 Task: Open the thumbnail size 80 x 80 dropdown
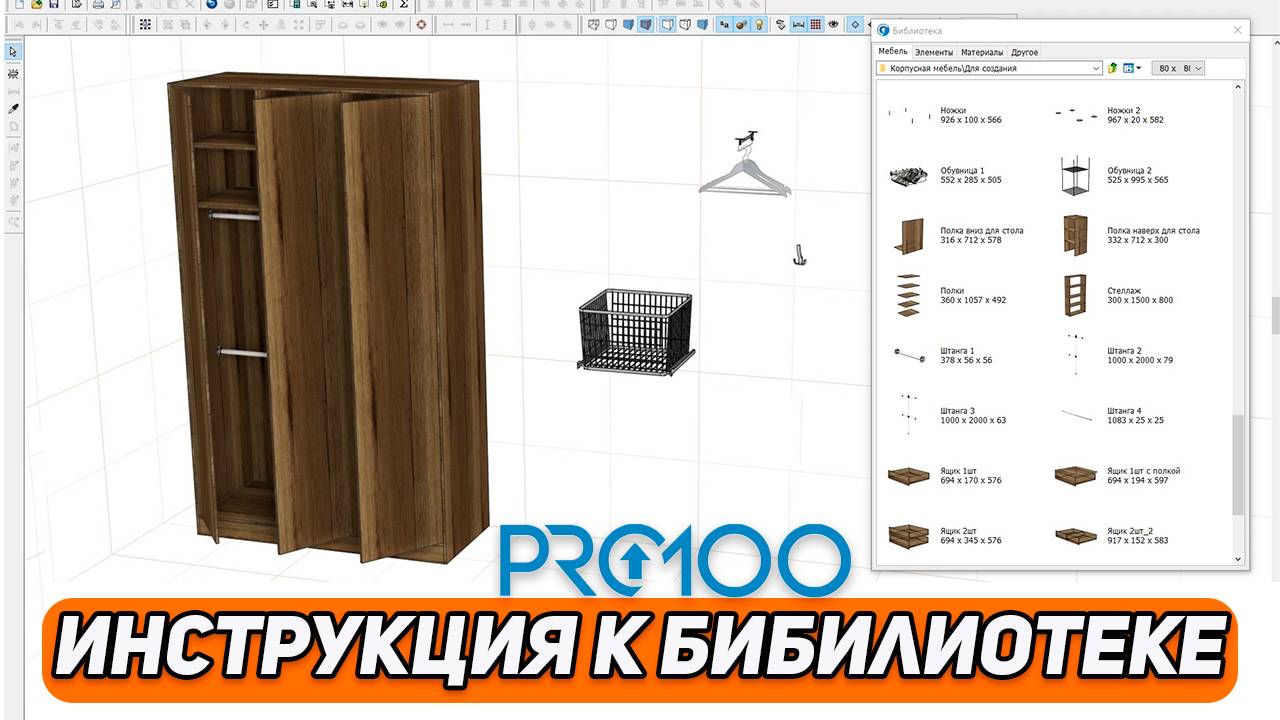coord(1178,68)
